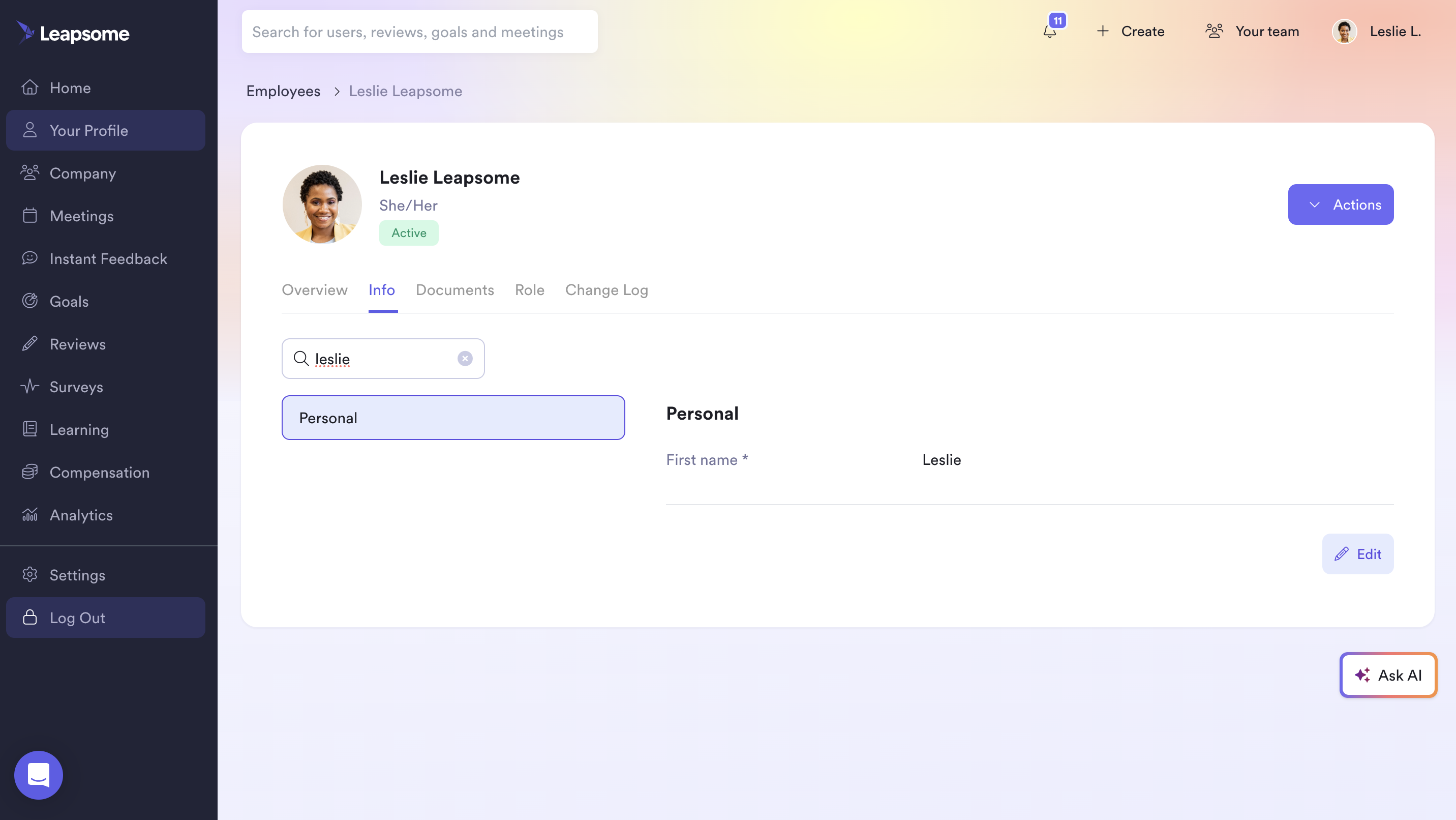Click the Leslie Leapsome name heading
The image size is (1456, 820).
point(449,177)
